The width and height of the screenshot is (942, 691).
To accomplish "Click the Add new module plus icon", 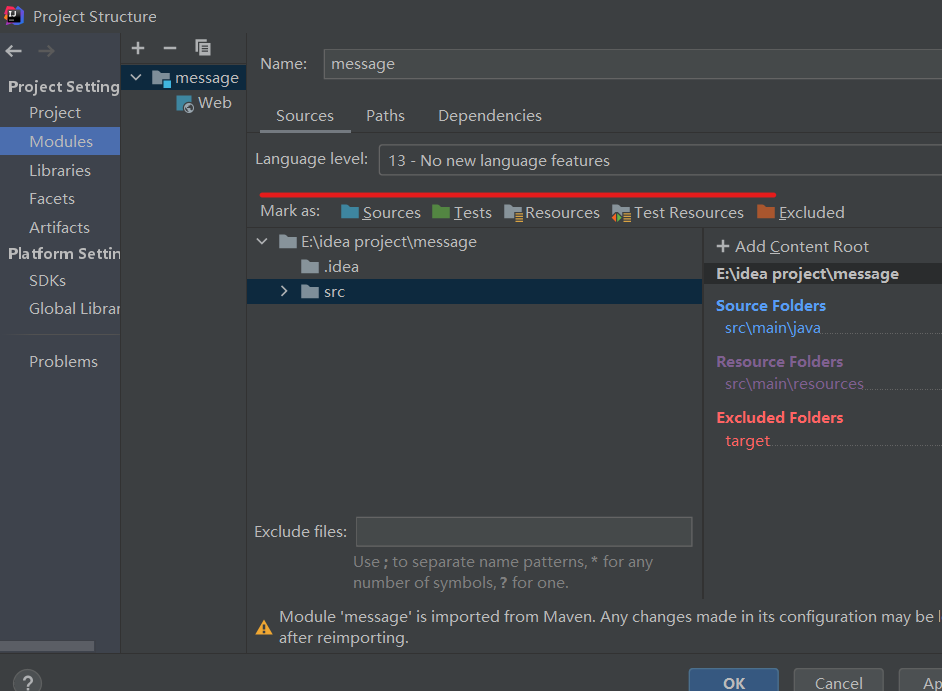I will pos(138,47).
